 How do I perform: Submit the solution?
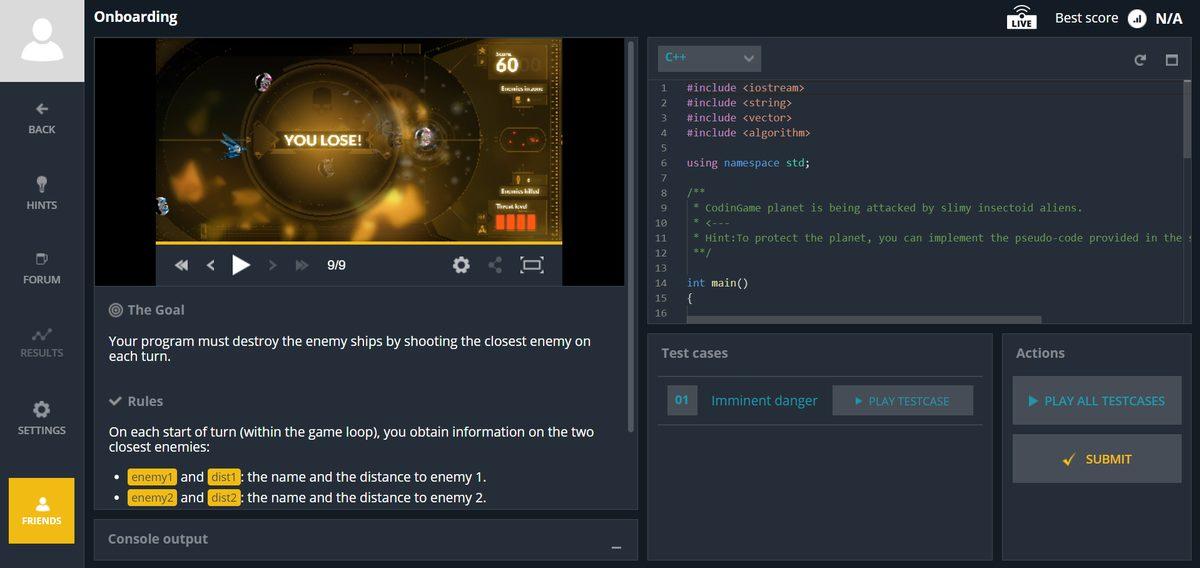1097,459
